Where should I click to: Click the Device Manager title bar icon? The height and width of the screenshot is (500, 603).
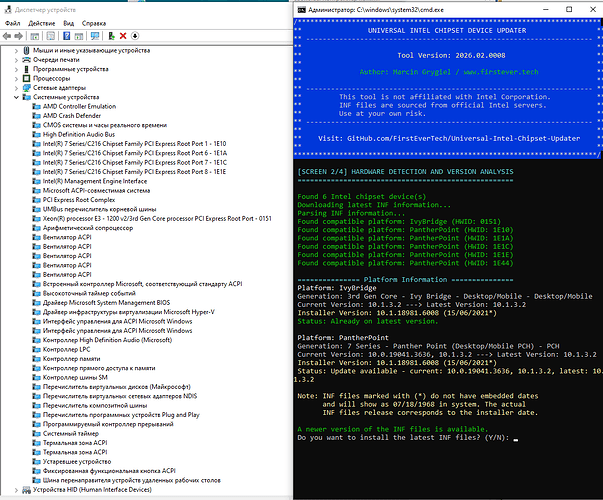coord(8,10)
